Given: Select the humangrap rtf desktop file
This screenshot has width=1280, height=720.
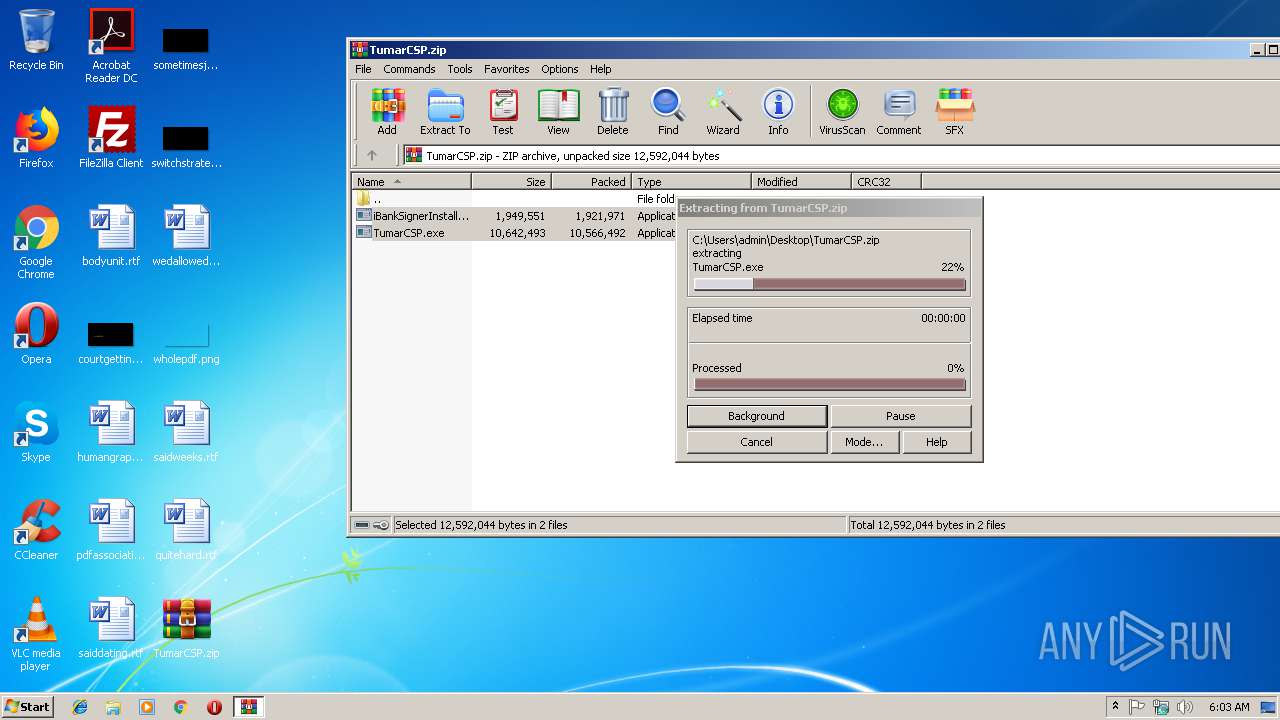Looking at the screenshot, I should pyautogui.click(x=111, y=432).
